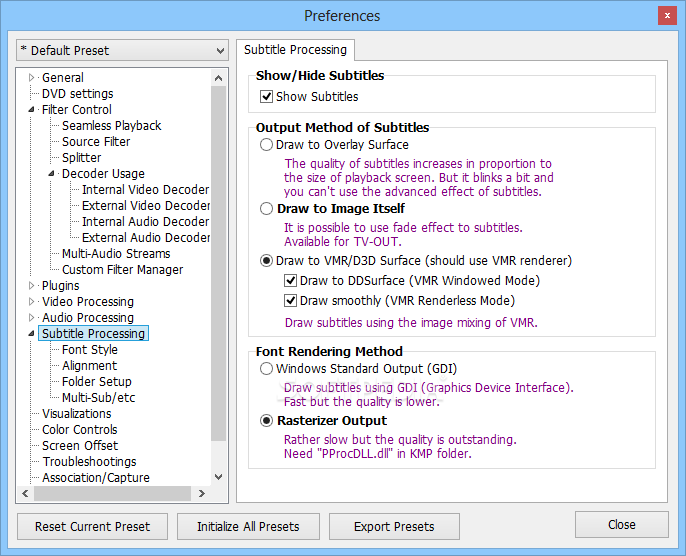
Task: Open Troubleshootings settings
Action: coord(89,462)
